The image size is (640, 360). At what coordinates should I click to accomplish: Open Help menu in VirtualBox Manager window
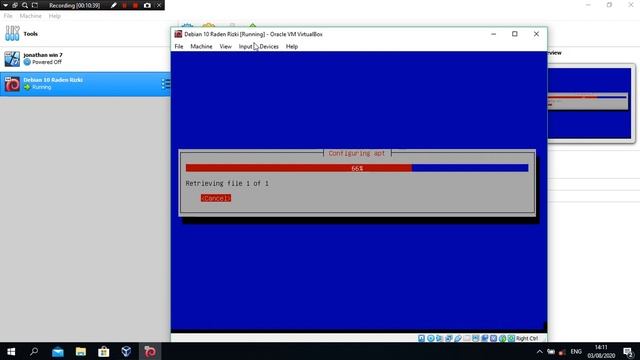[55, 16]
